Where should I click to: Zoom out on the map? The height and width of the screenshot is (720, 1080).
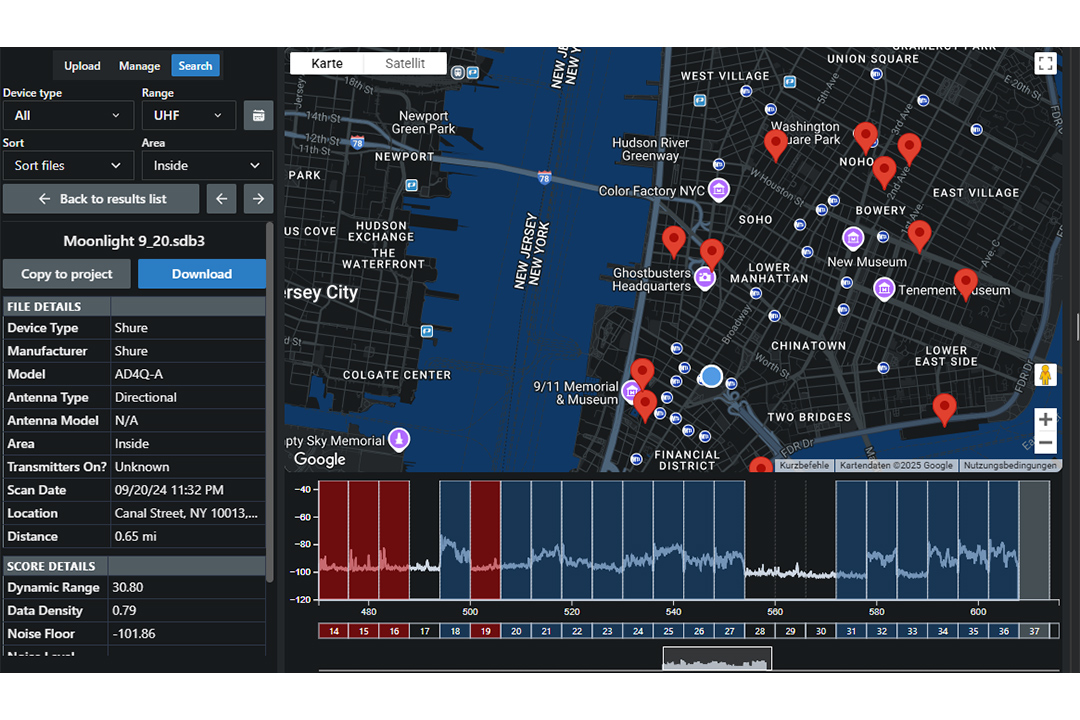pos(1045,442)
